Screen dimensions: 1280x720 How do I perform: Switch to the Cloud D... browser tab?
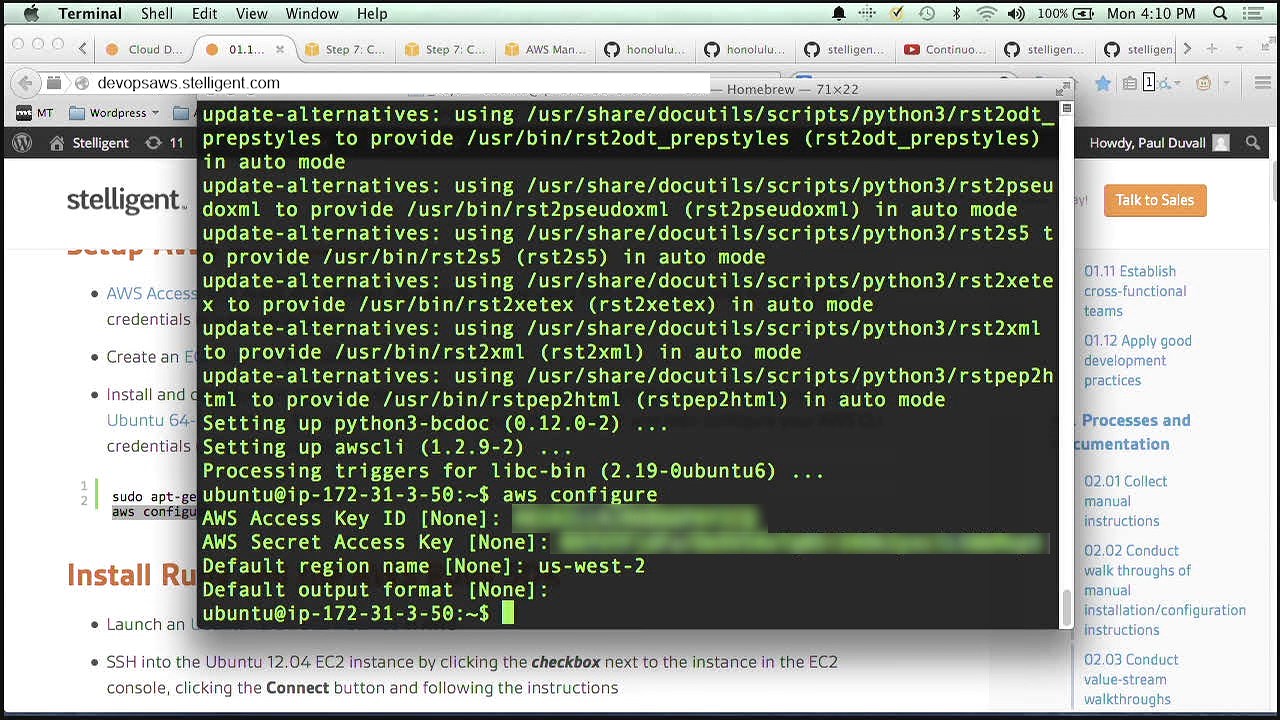[x=145, y=49]
